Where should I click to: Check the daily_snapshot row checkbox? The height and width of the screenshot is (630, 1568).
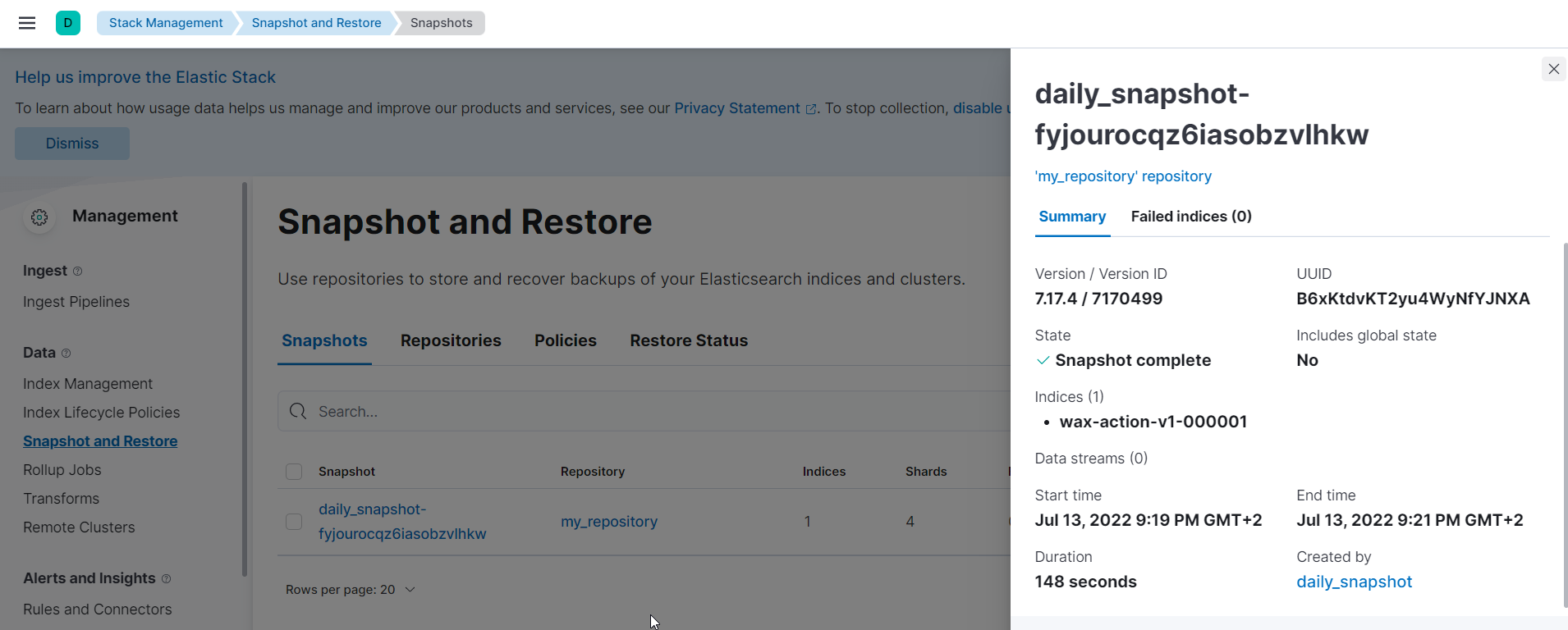294,522
